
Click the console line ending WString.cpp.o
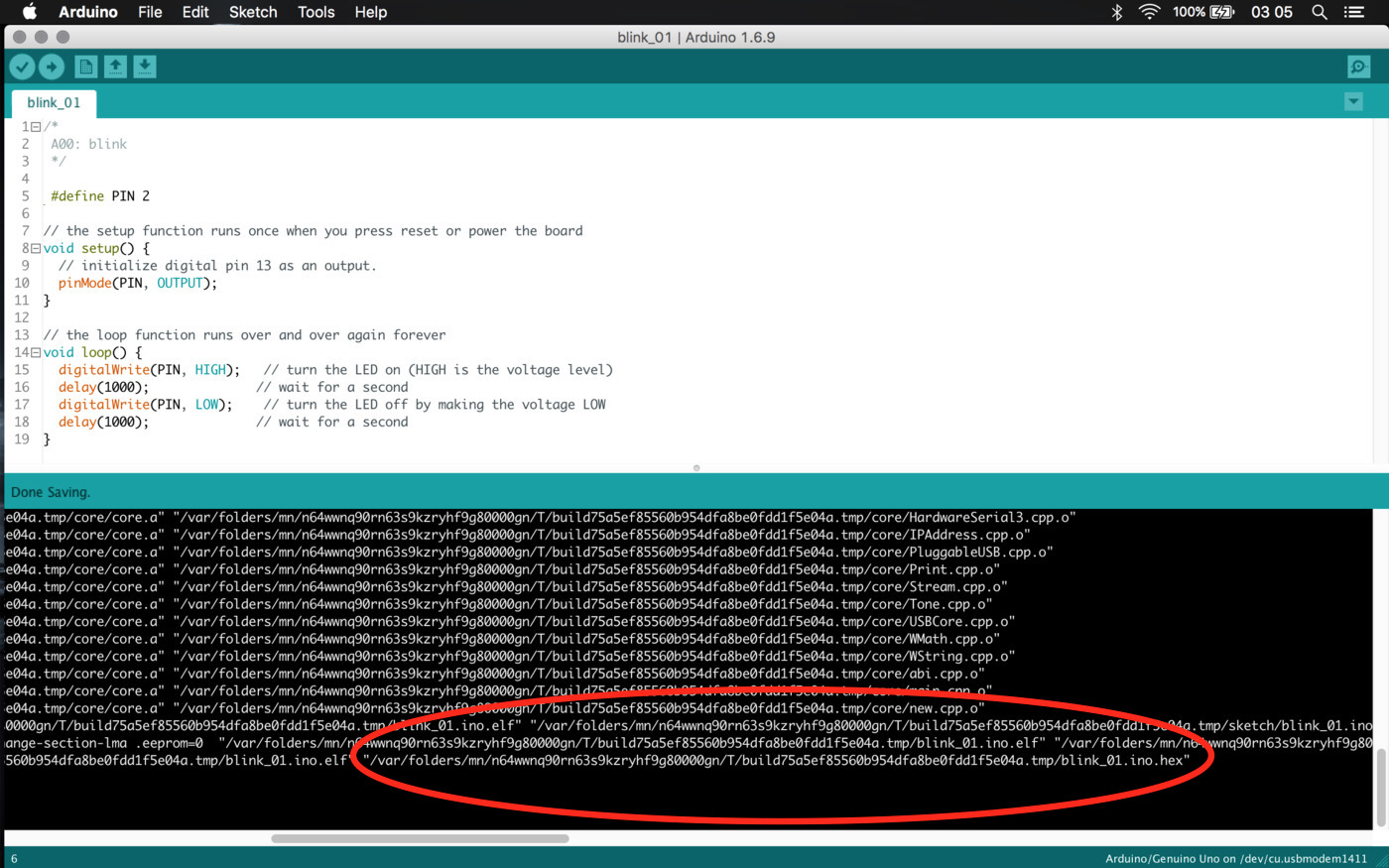click(509, 657)
